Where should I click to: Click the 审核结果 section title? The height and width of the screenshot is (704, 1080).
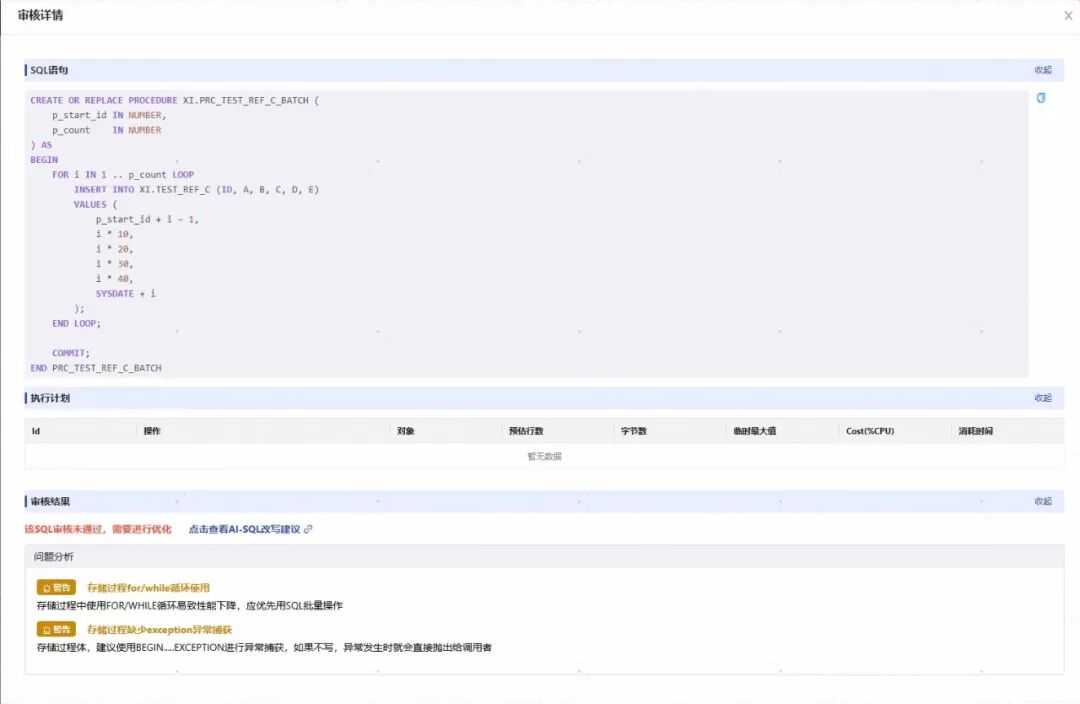50,501
